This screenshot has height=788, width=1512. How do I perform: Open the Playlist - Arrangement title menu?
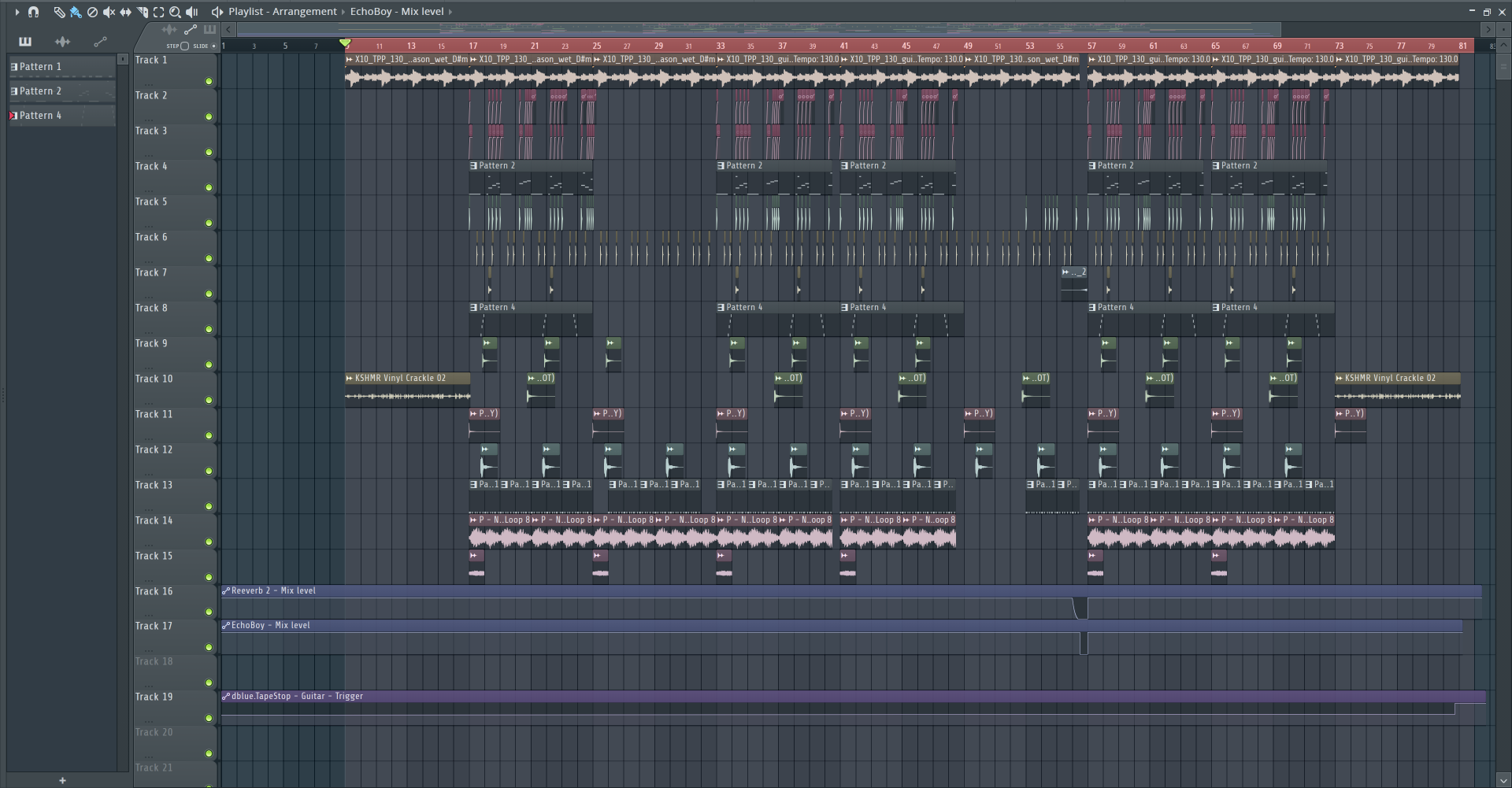(x=283, y=12)
